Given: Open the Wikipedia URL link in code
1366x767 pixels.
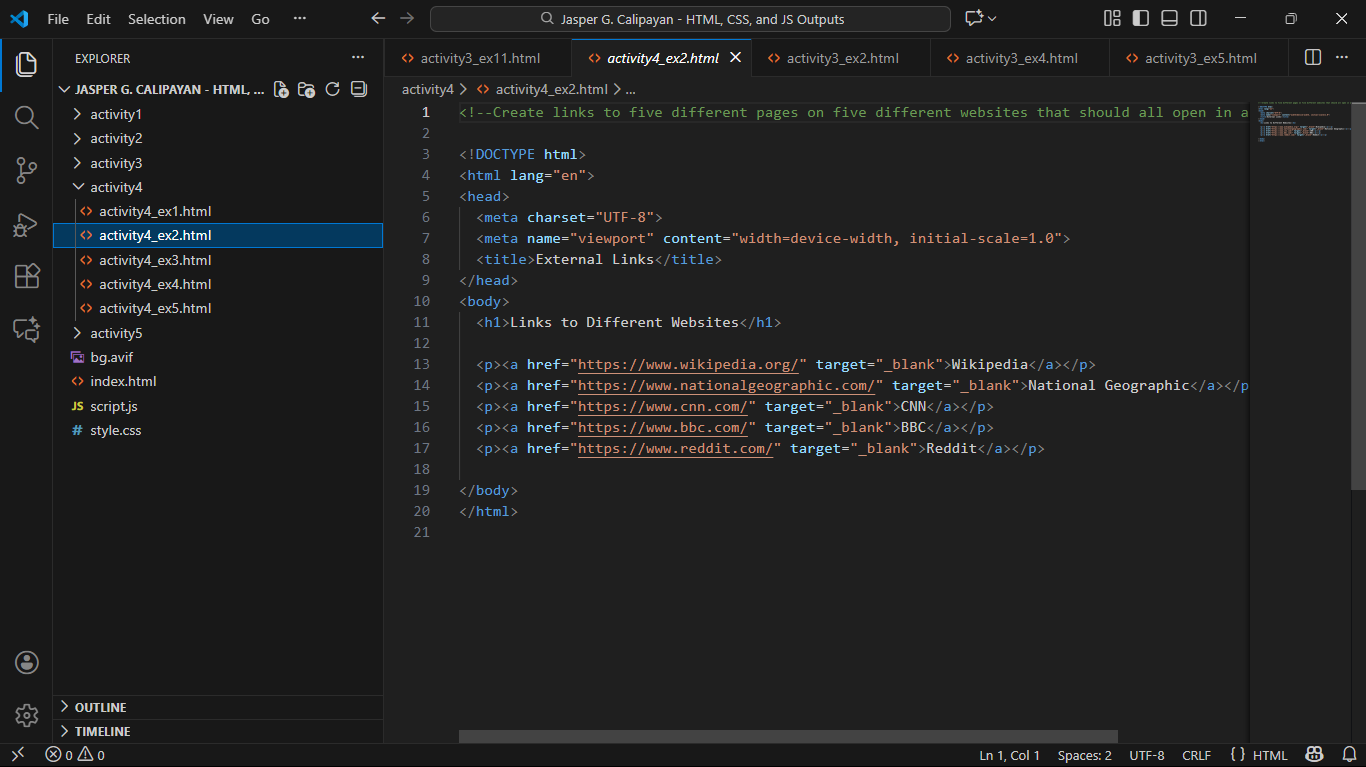Looking at the screenshot, I should pos(690,364).
